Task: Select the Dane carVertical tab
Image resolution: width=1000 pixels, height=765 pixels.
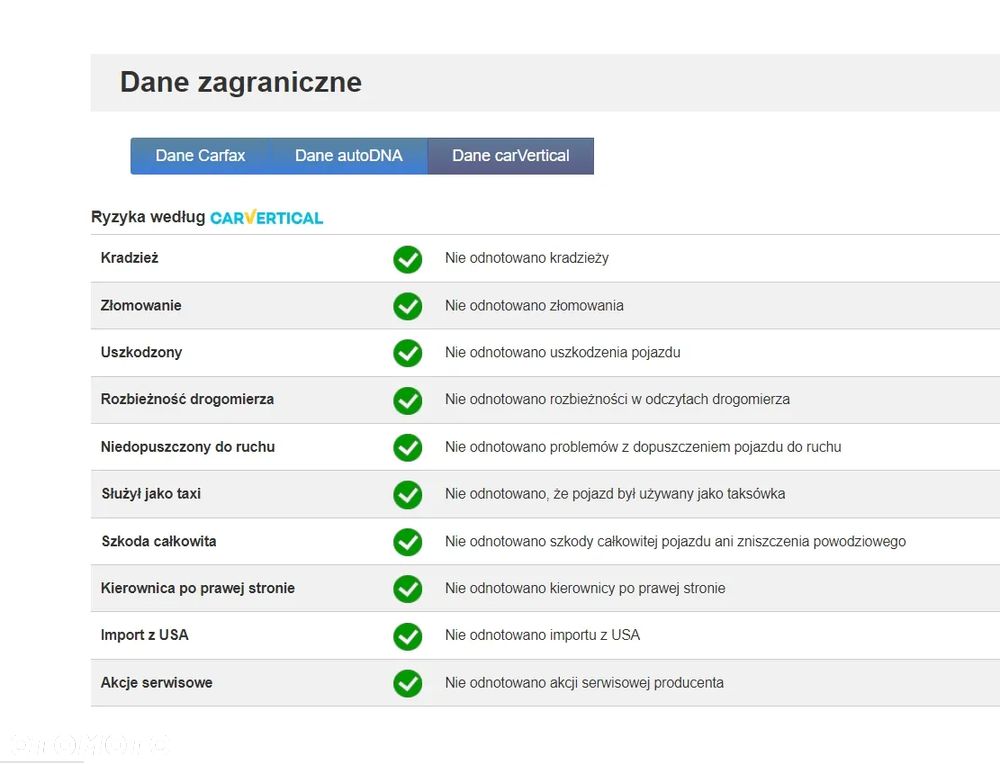Action: [x=510, y=156]
